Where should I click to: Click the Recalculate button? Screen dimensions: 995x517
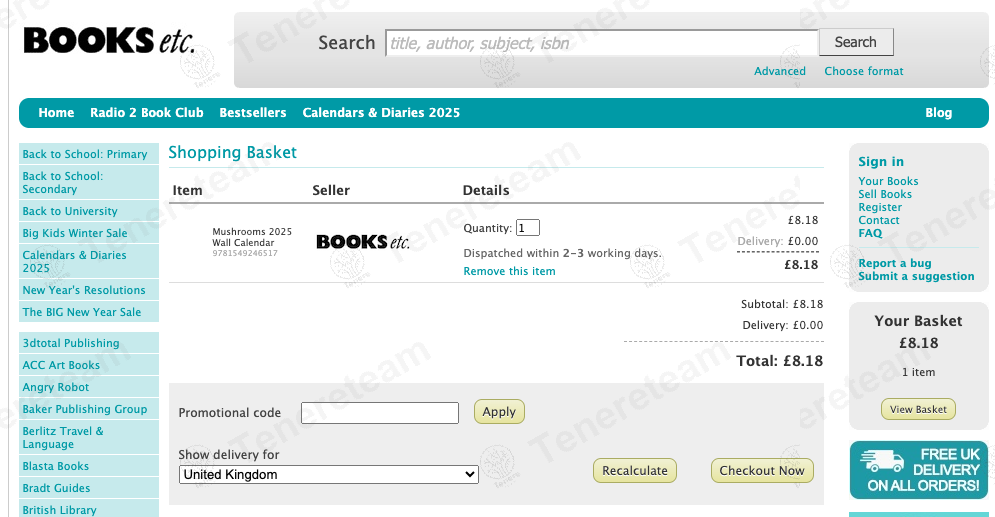(634, 471)
